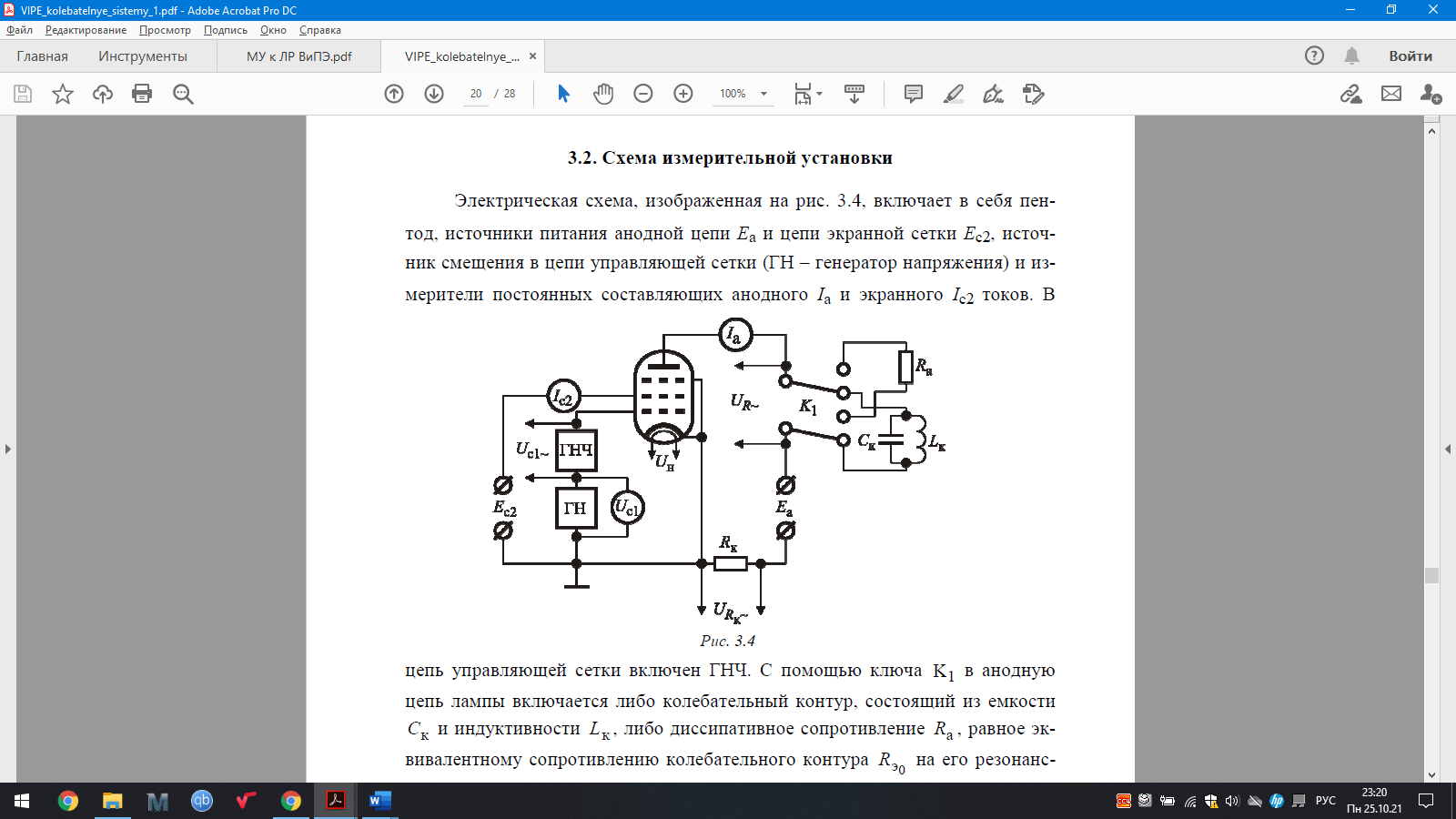
Task: Activate the Hand pan tool
Action: coord(603,94)
